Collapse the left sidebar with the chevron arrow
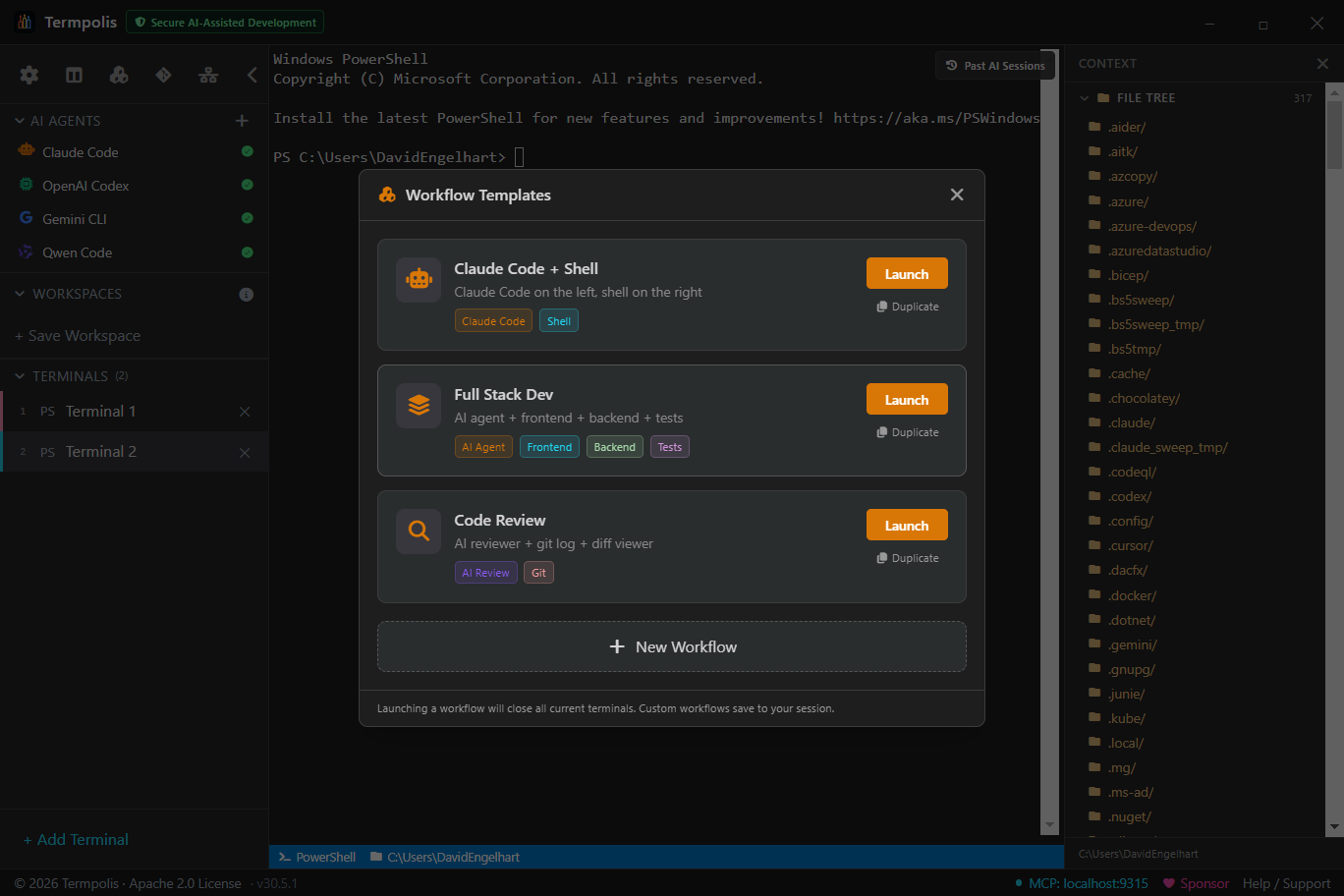Screen dimensions: 1344x896 click(252, 75)
